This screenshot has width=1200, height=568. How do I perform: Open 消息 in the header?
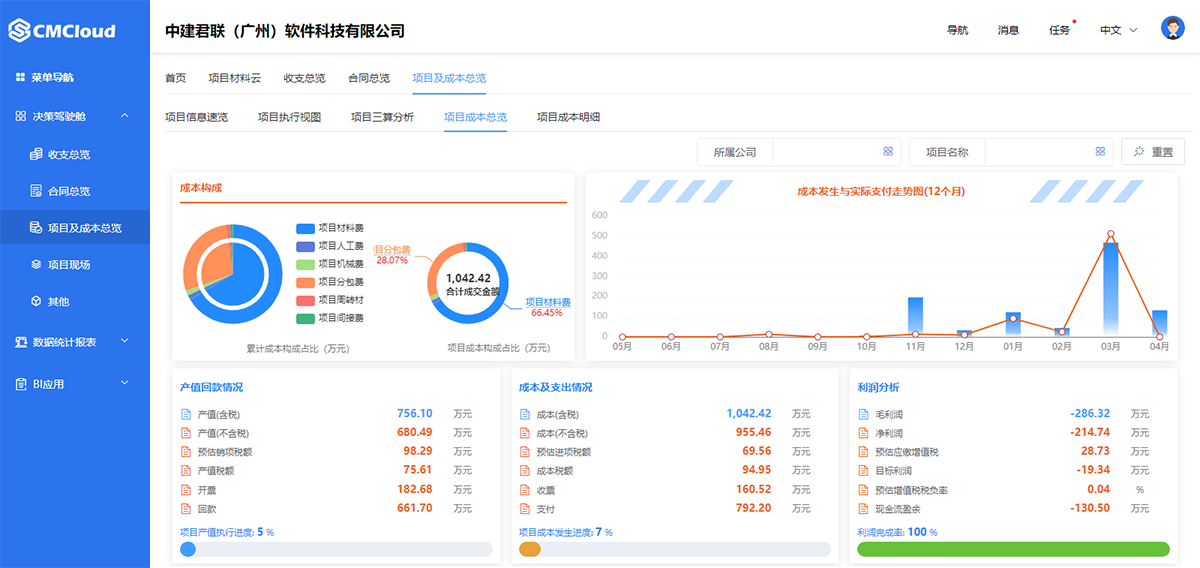(1008, 30)
